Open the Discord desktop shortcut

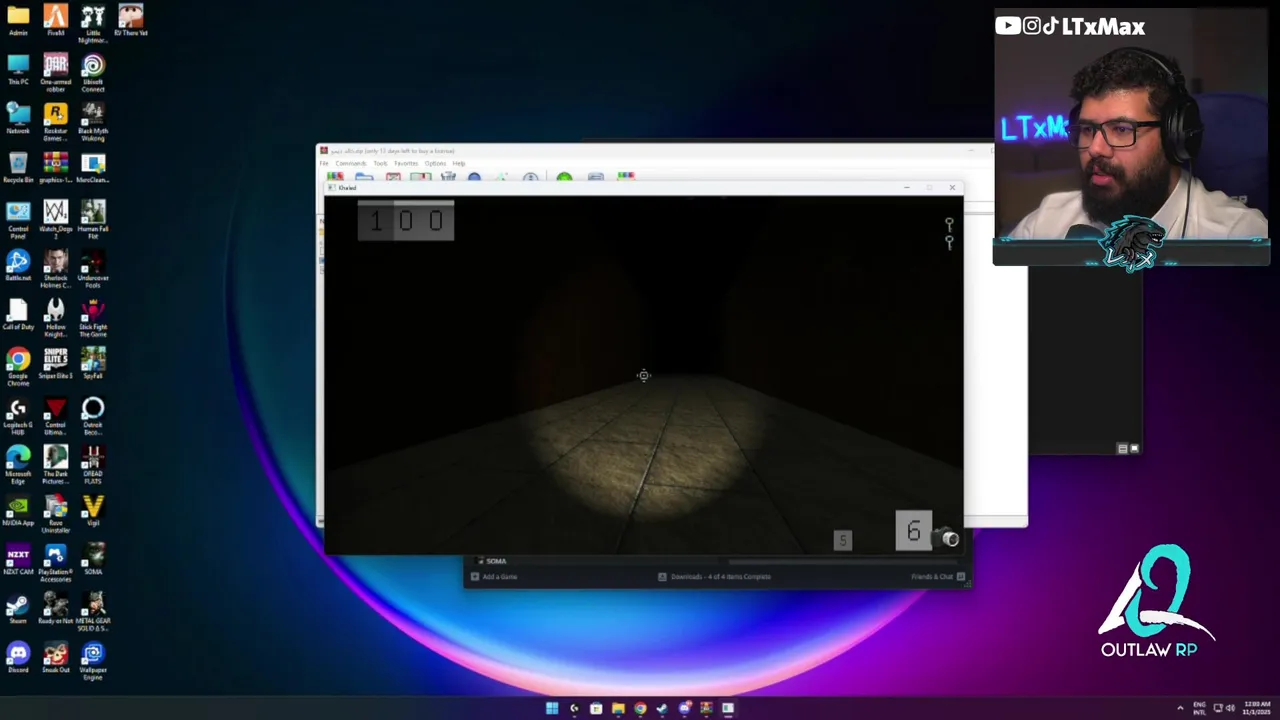(18, 658)
